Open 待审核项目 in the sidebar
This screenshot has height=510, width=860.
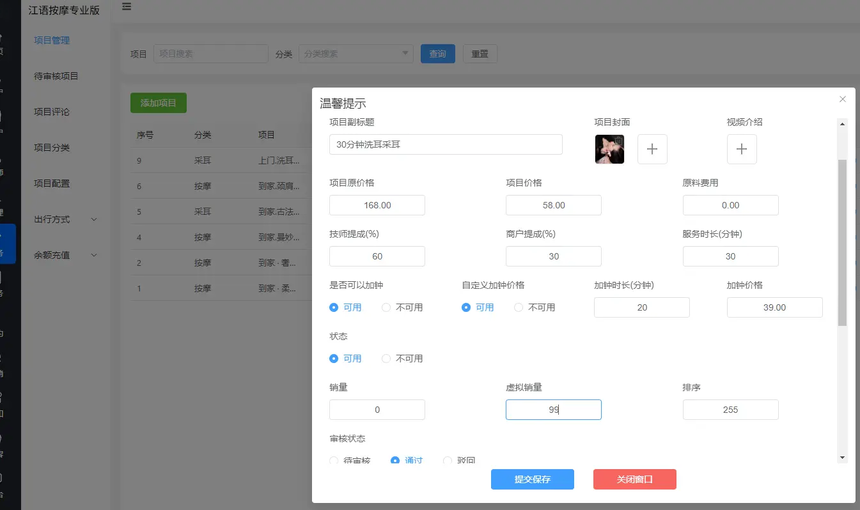[56, 76]
